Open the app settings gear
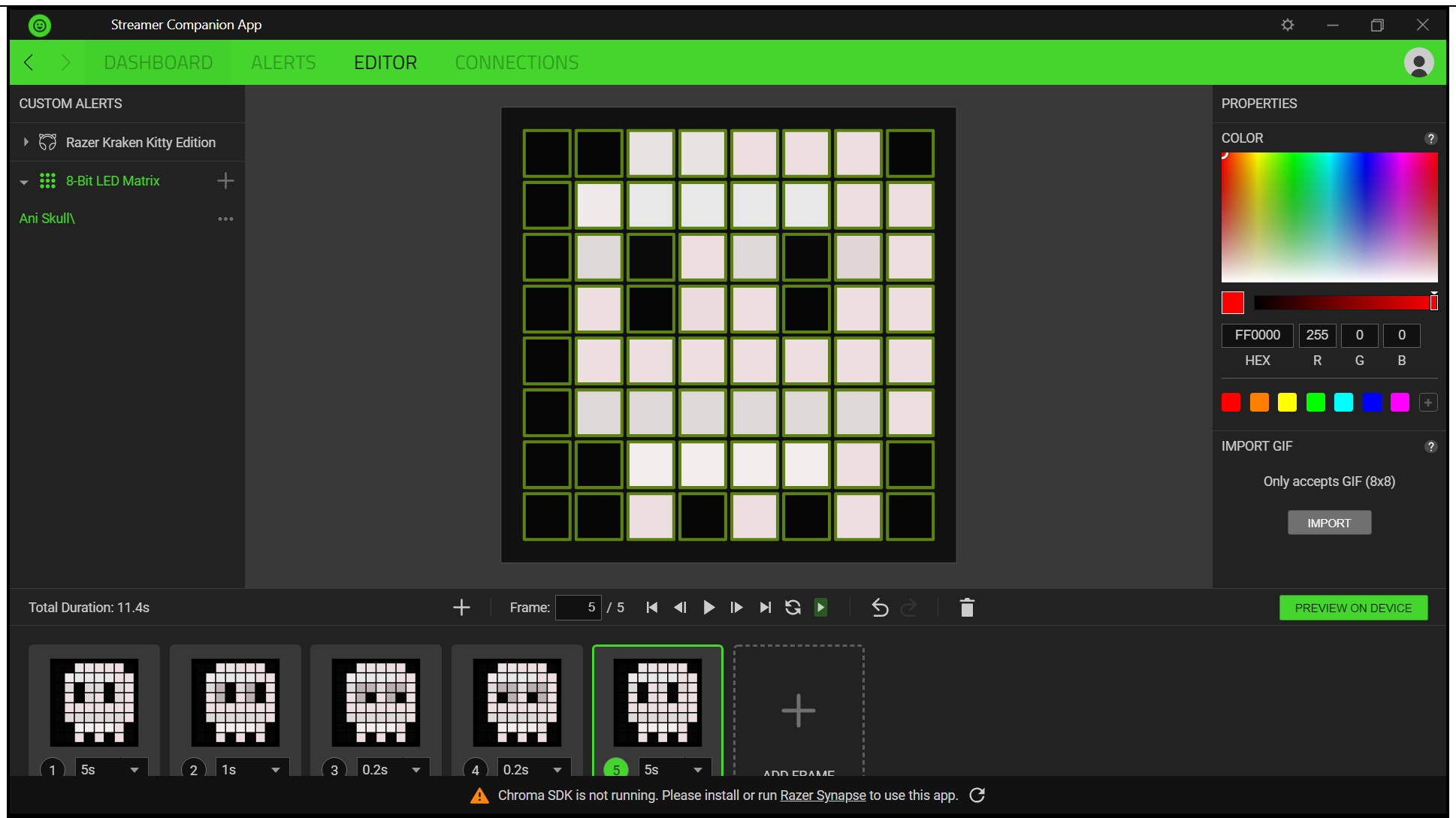1456x818 pixels. [x=1287, y=25]
